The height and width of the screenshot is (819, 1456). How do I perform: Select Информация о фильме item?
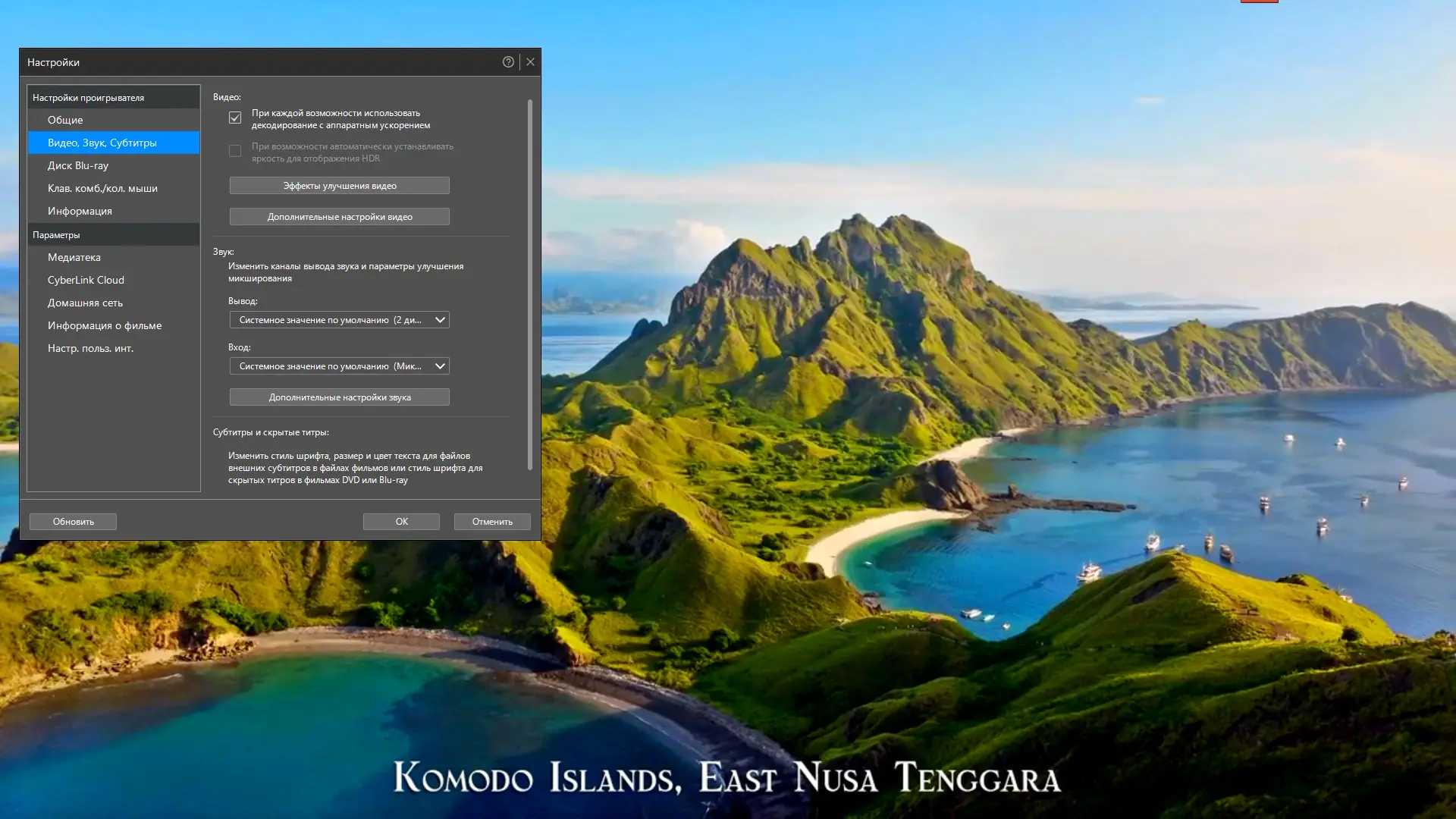pyautogui.click(x=105, y=325)
